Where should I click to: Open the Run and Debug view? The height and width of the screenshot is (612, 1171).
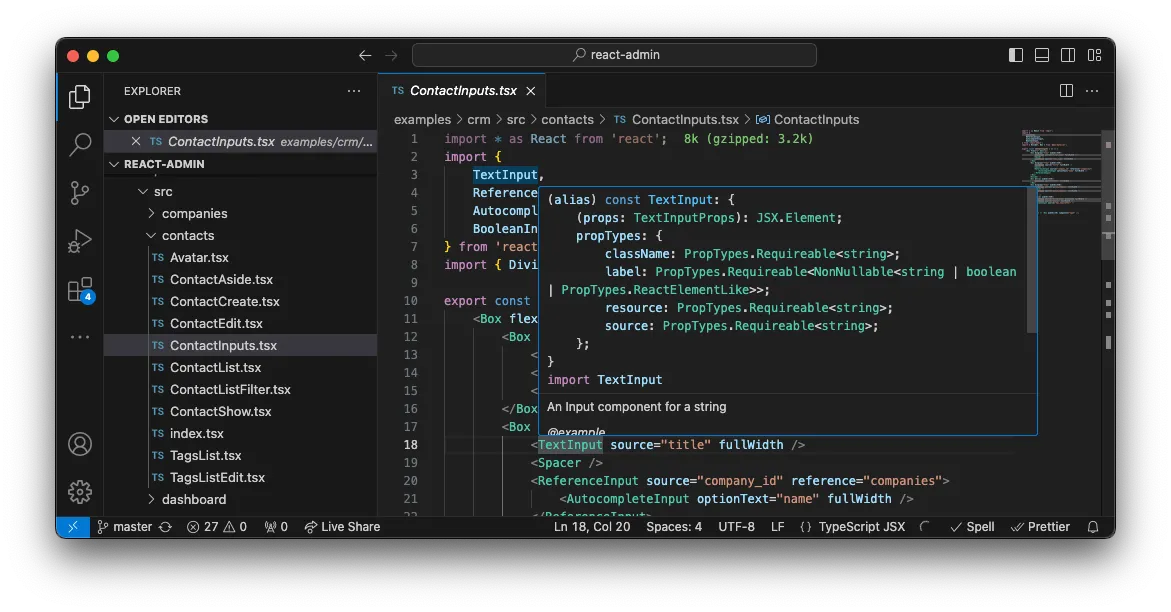pos(79,241)
